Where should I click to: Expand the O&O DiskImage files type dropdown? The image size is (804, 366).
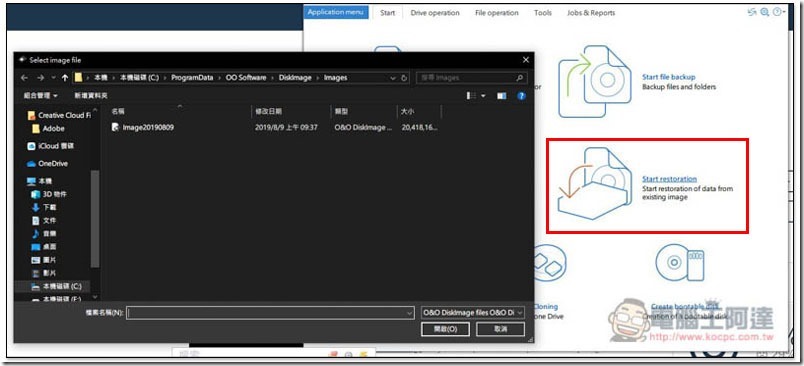[x=520, y=313]
